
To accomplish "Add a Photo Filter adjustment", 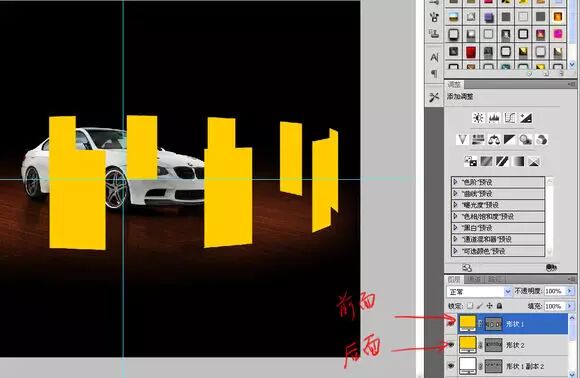I will point(526,140).
